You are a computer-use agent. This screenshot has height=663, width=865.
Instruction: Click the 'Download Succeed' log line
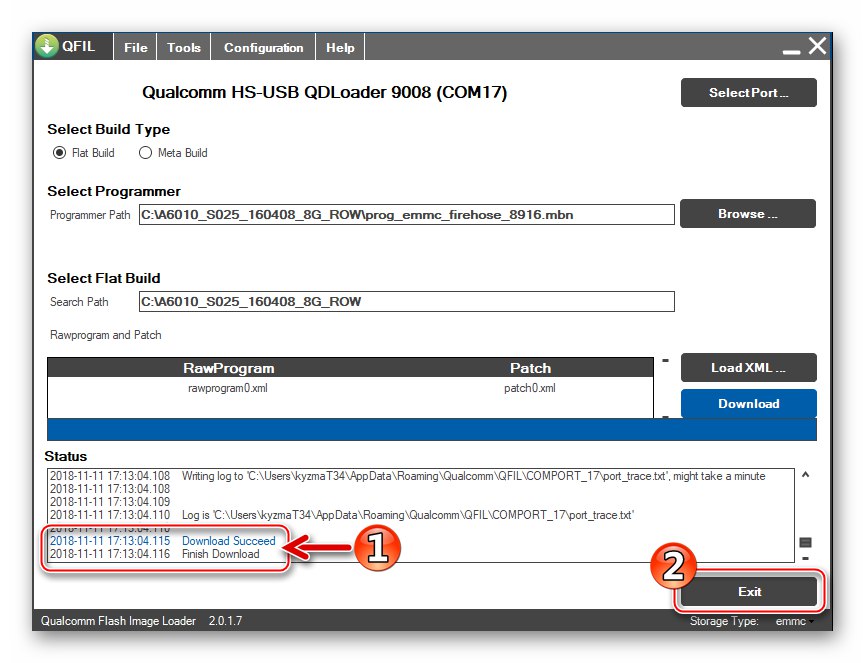click(x=163, y=541)
